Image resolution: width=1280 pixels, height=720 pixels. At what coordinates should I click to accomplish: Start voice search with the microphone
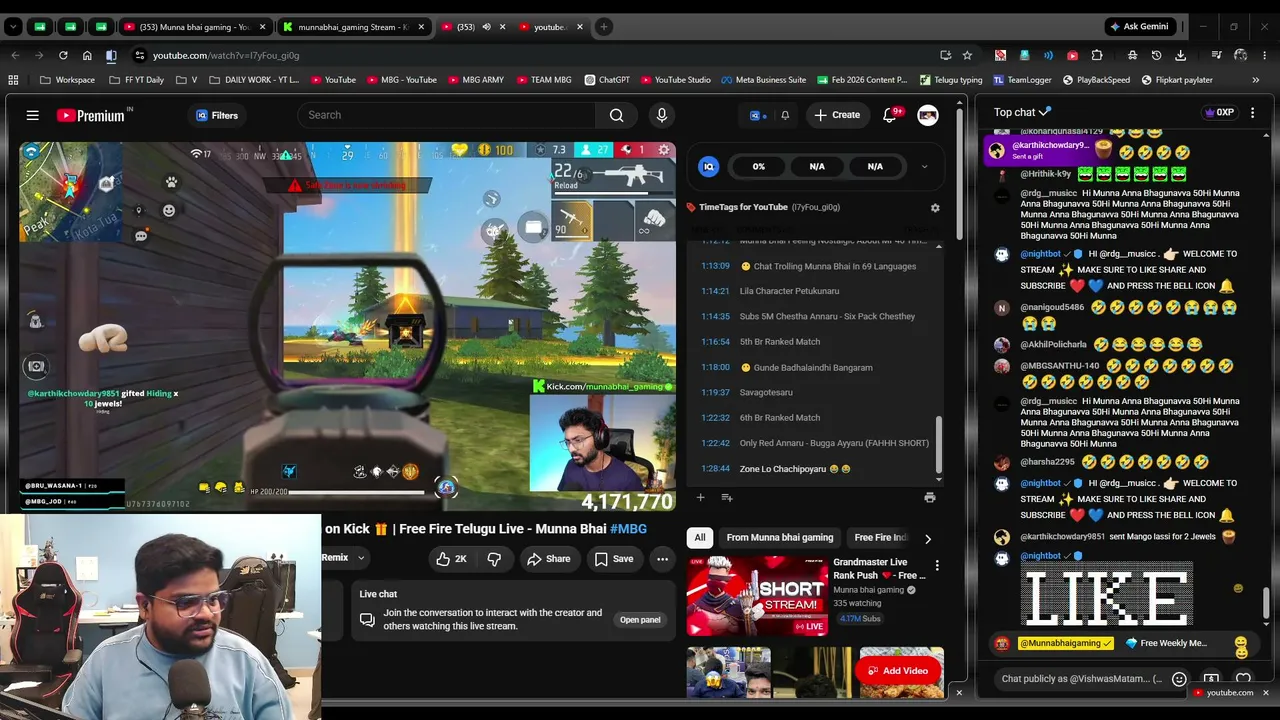pyautogui.click(x=661, y=115)
